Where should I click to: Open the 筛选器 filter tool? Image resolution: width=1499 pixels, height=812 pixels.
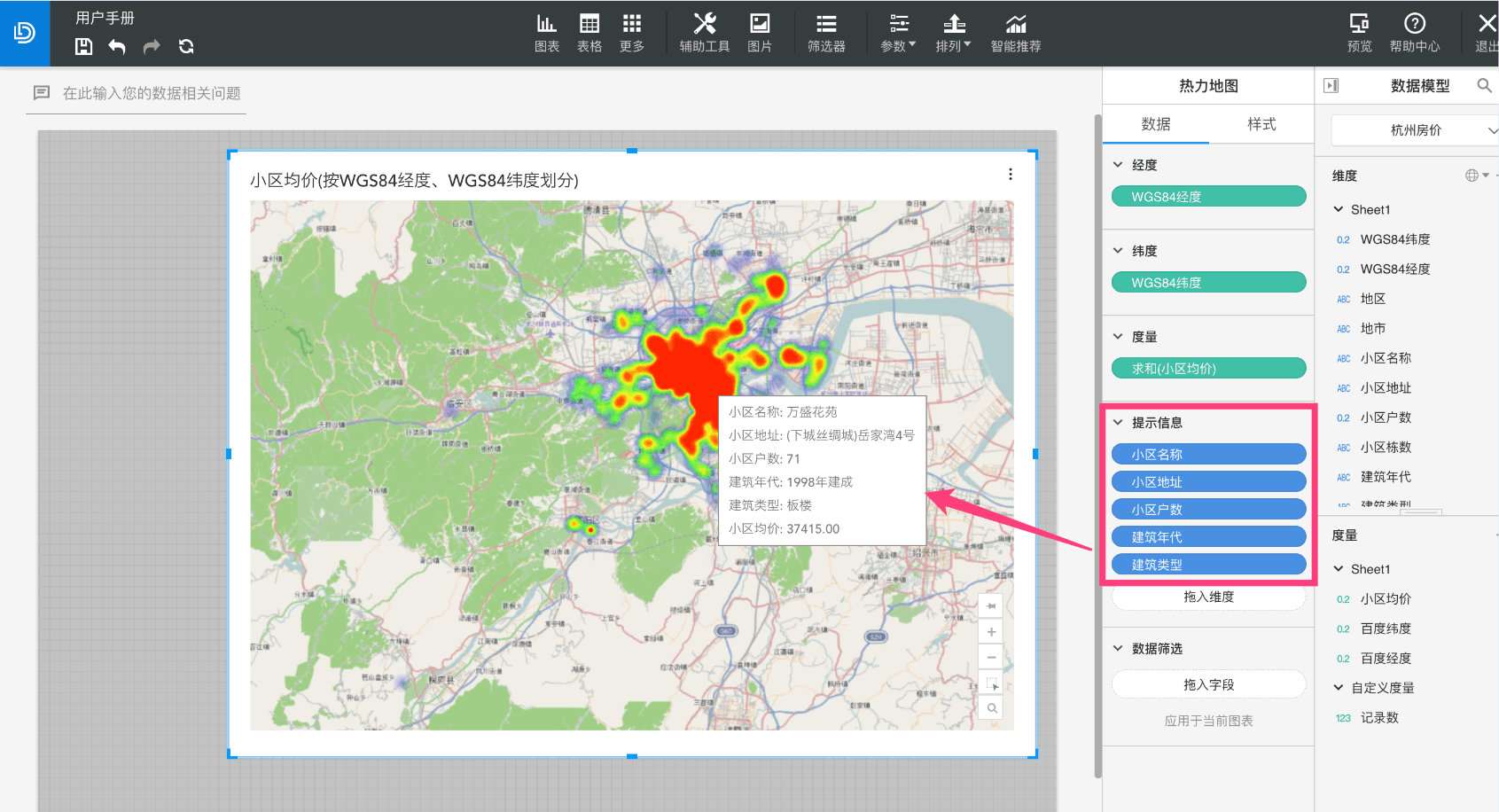(x=826, y=33)
